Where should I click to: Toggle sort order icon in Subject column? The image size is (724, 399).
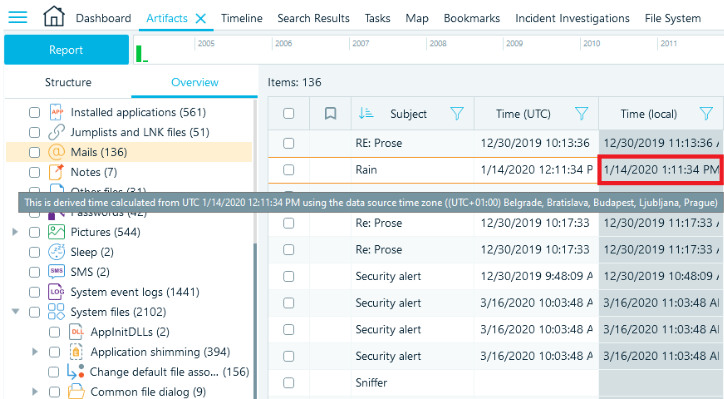(x=366, y=113)
